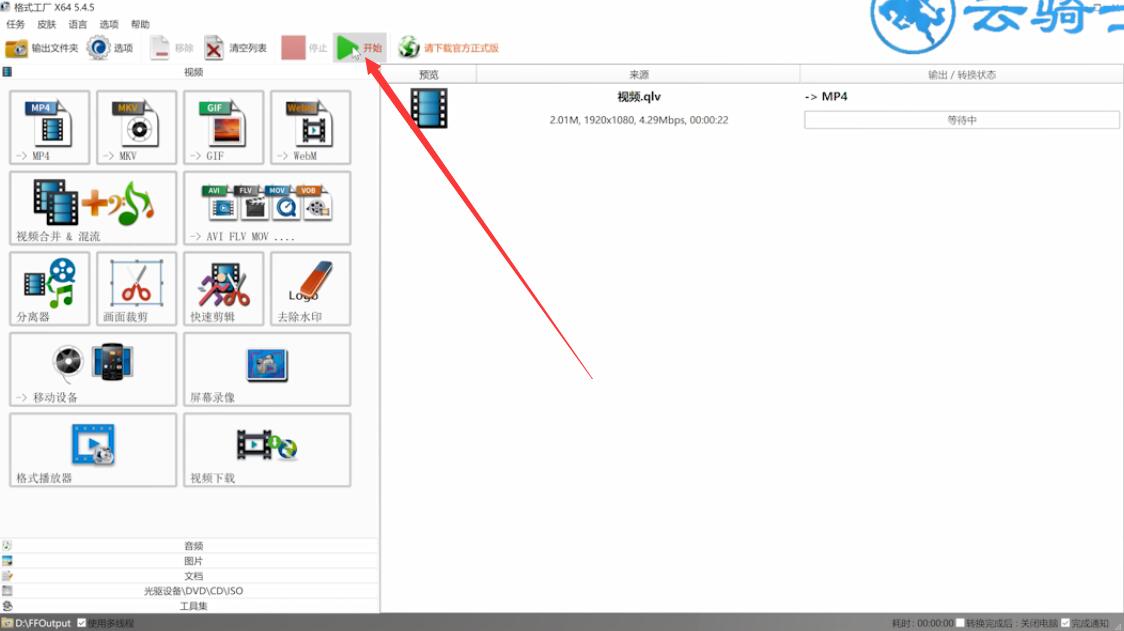Open the 帮助 menu

[x=140, y=24]
